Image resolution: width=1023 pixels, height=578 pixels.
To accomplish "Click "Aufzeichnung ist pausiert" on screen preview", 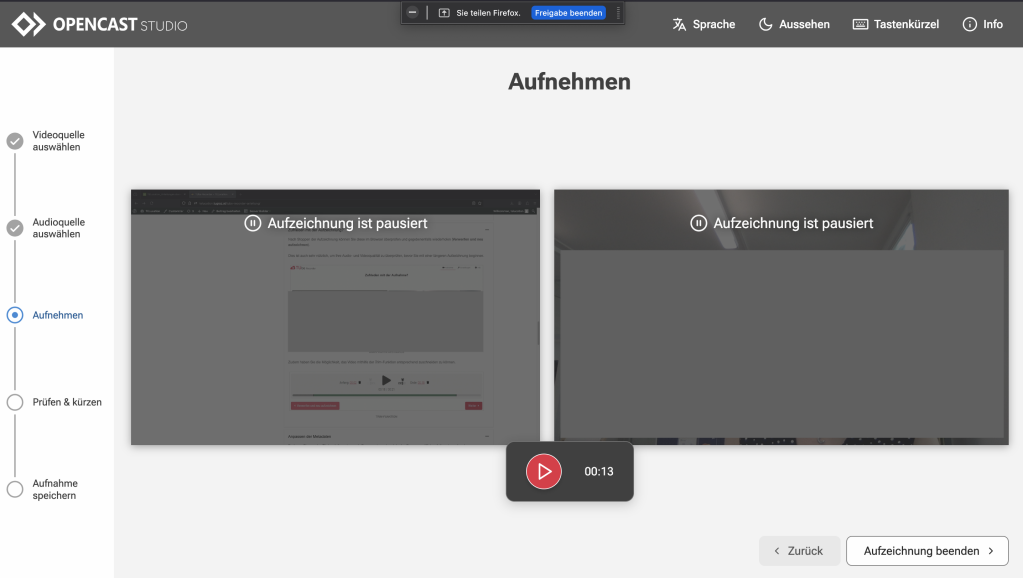I will click(347, 223).
